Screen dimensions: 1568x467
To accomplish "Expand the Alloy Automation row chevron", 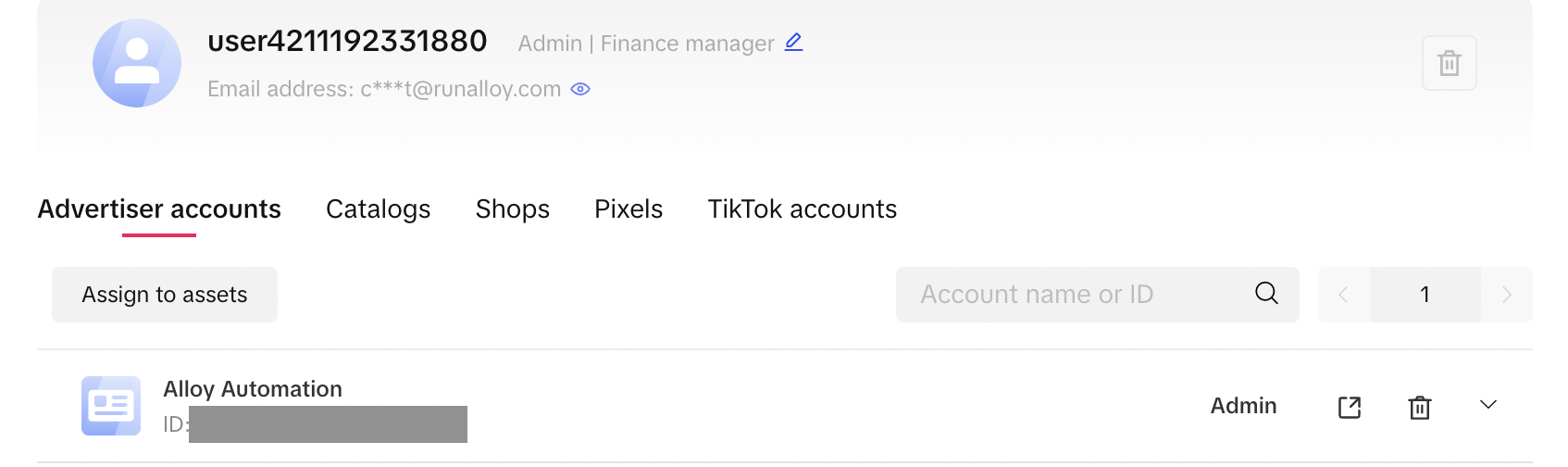I will [1488, 405].
